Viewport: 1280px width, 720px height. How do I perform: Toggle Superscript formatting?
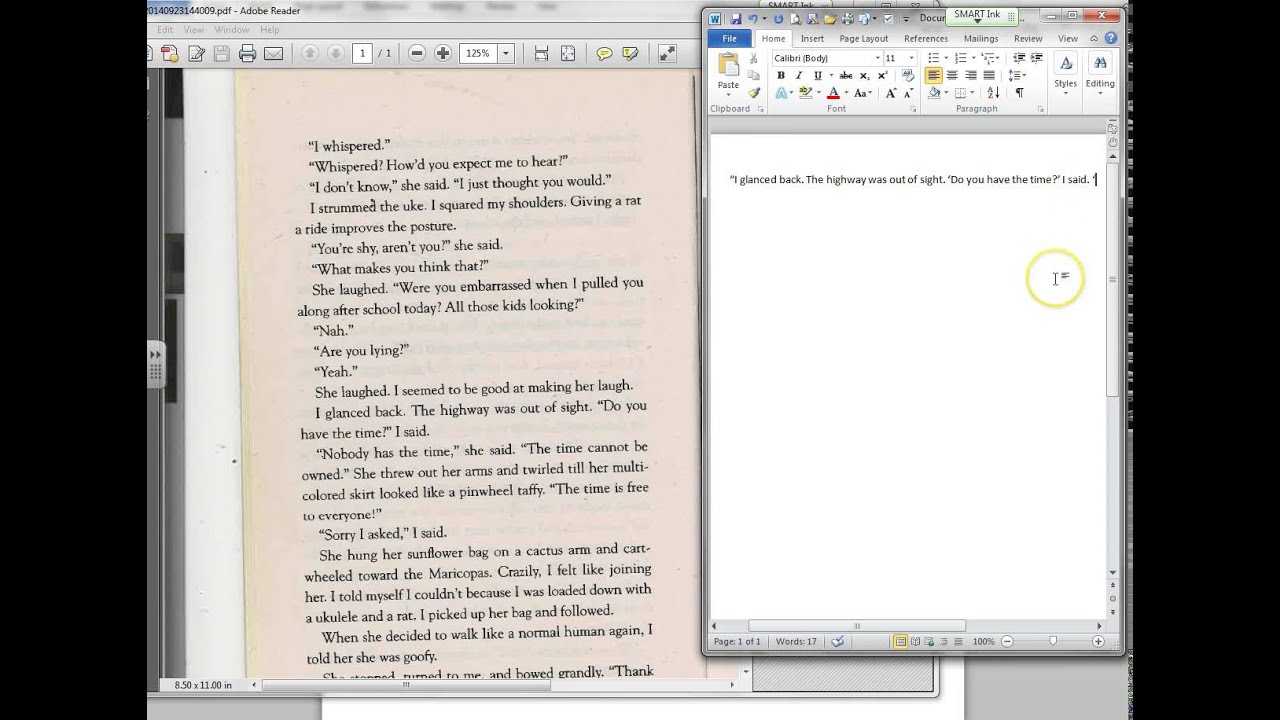point(883,75)
